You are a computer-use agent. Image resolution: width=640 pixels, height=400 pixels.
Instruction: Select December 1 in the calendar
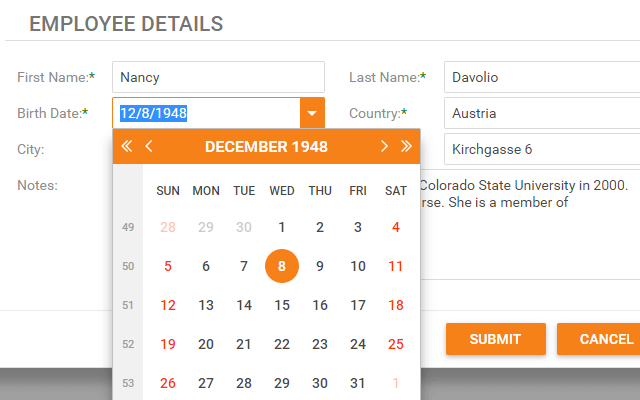(x=282, y=227)
